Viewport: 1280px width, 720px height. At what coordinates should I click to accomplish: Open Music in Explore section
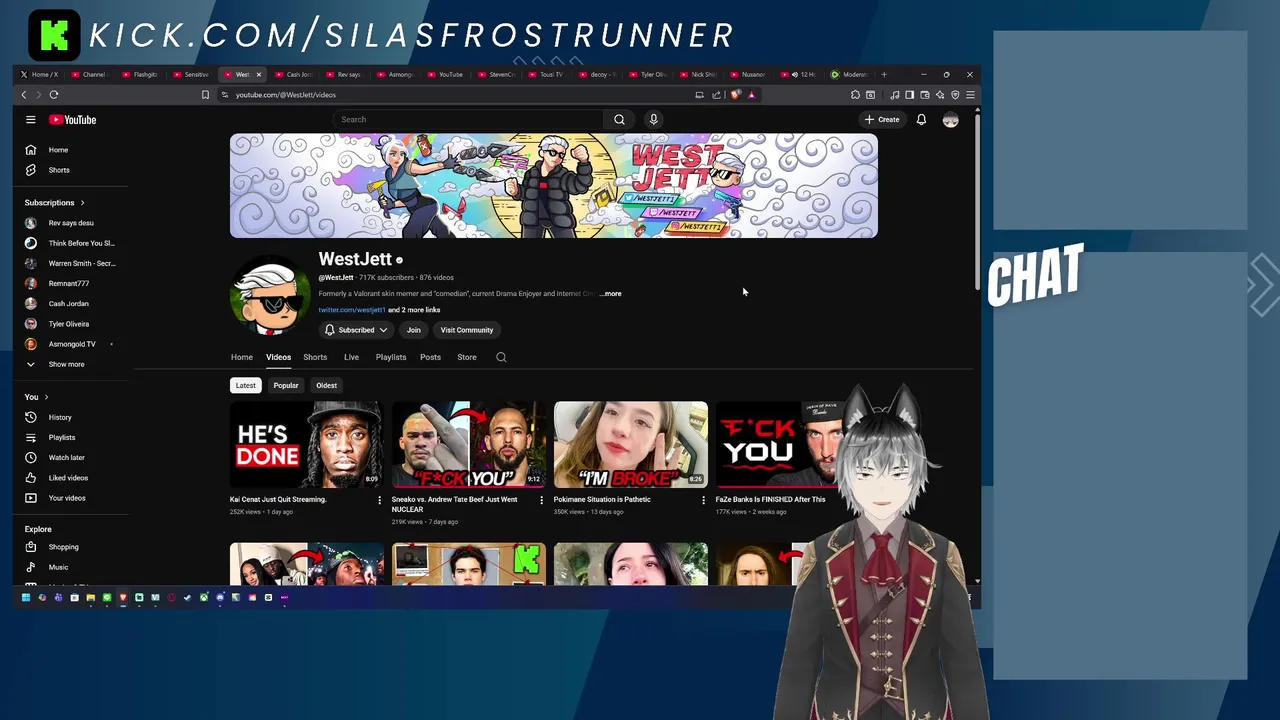coord(69,567)
